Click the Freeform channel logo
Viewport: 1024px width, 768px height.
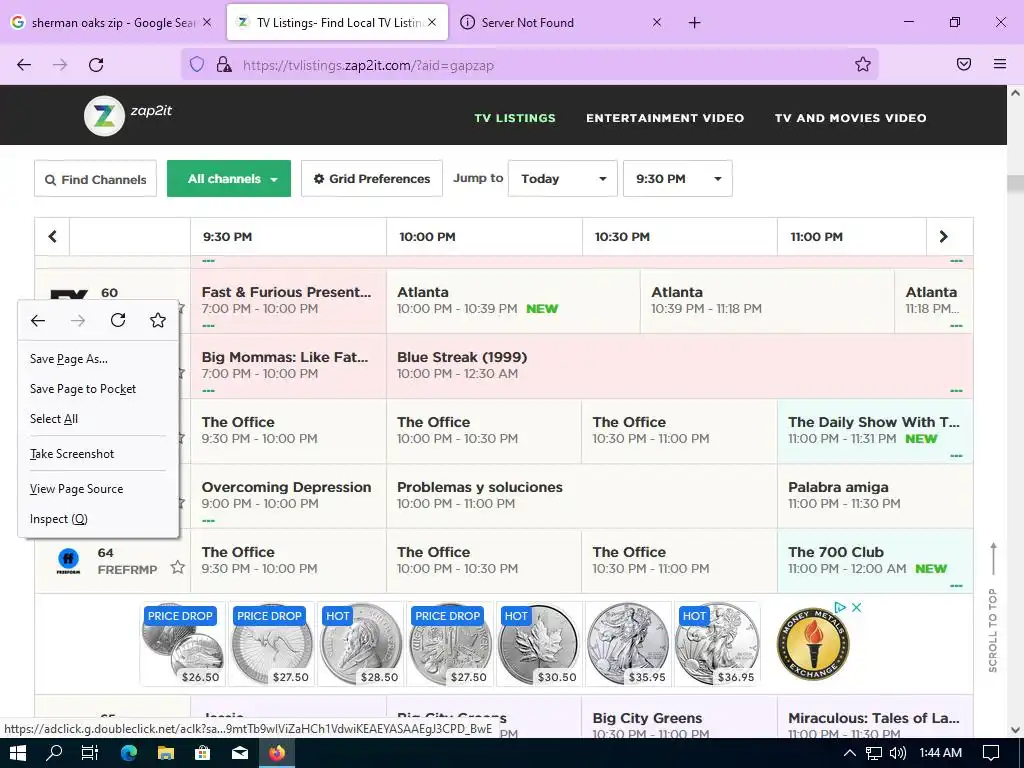(x=69, y=561)
